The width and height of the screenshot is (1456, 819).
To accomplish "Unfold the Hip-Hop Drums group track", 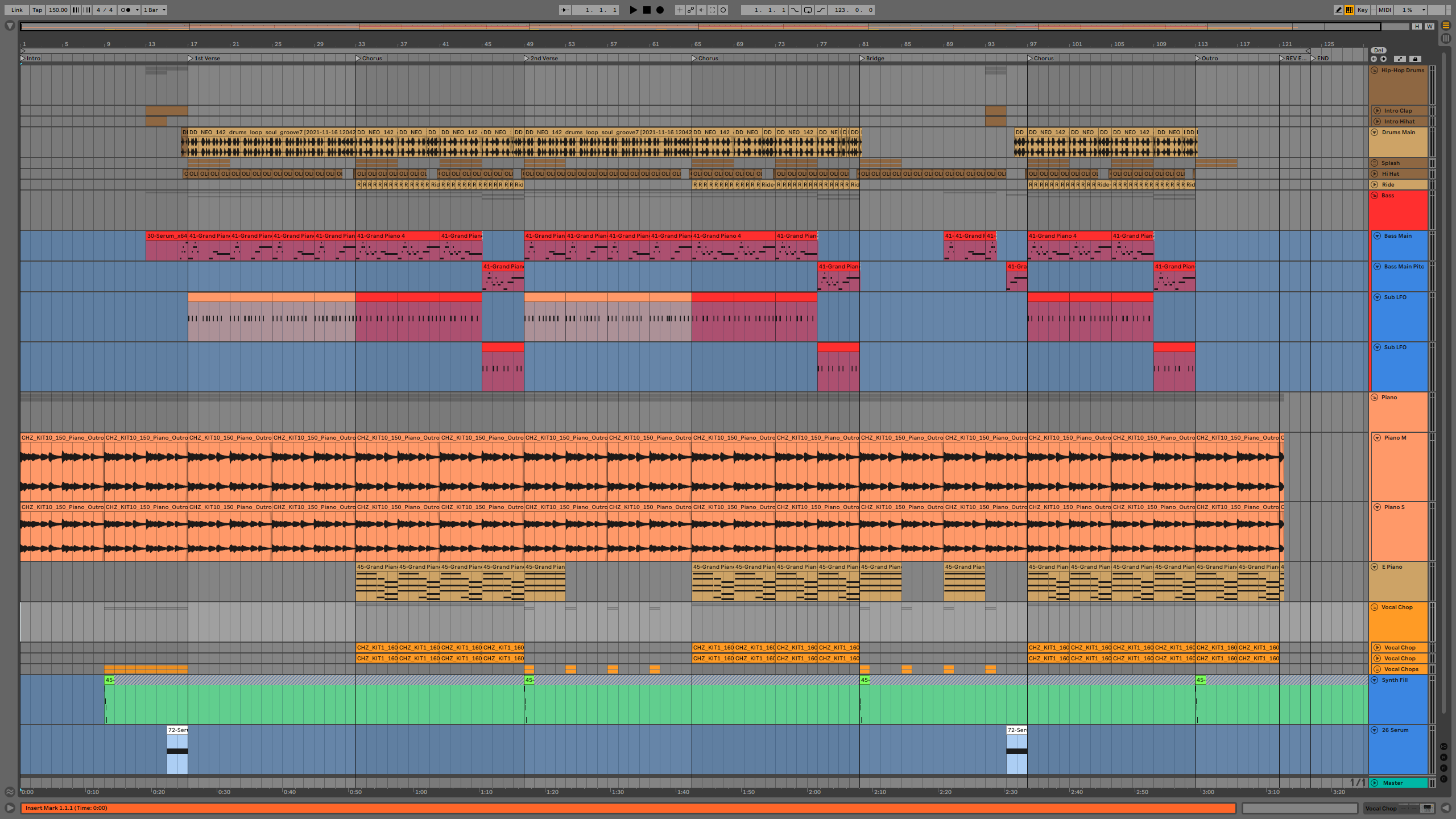I will pos(1375,71).
